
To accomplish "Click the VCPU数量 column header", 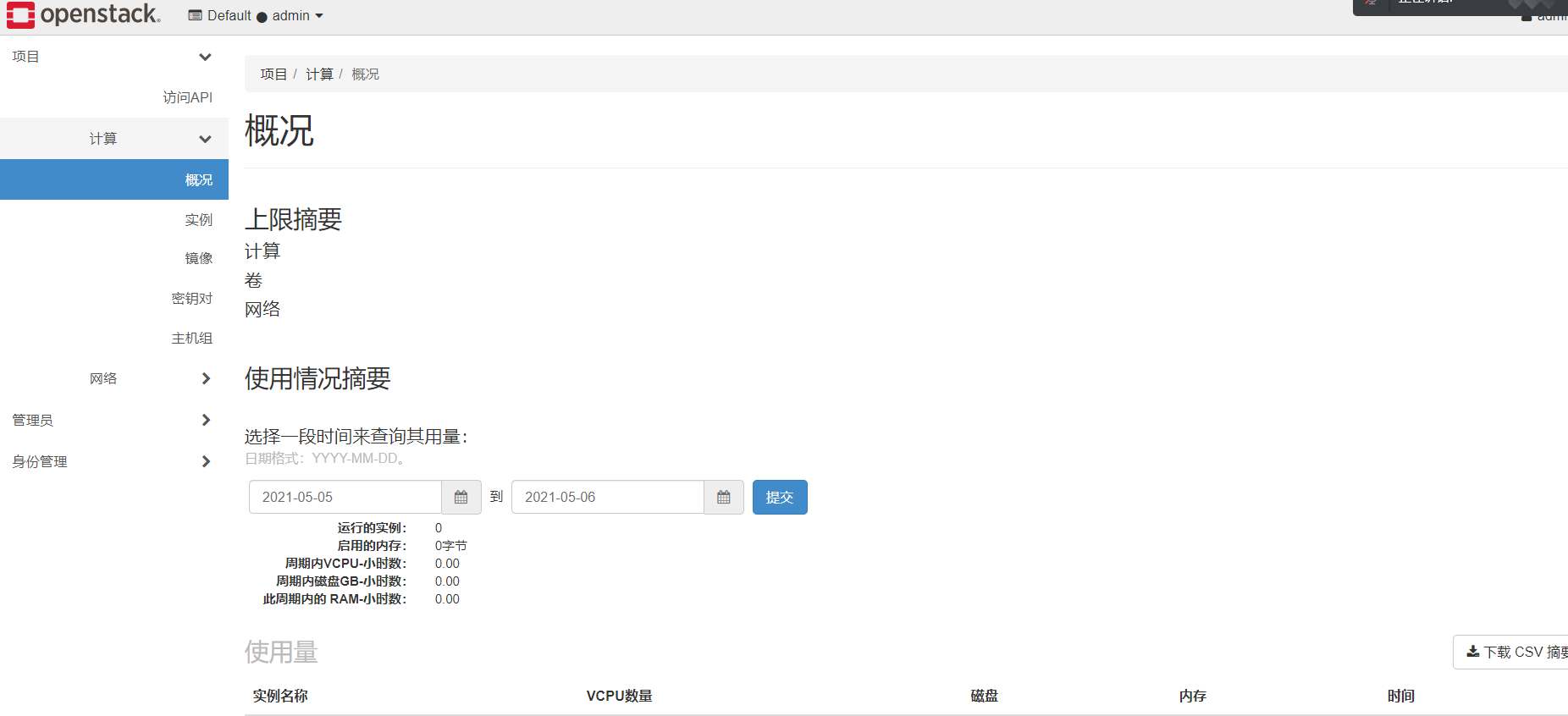I will [x=619, y=696].
